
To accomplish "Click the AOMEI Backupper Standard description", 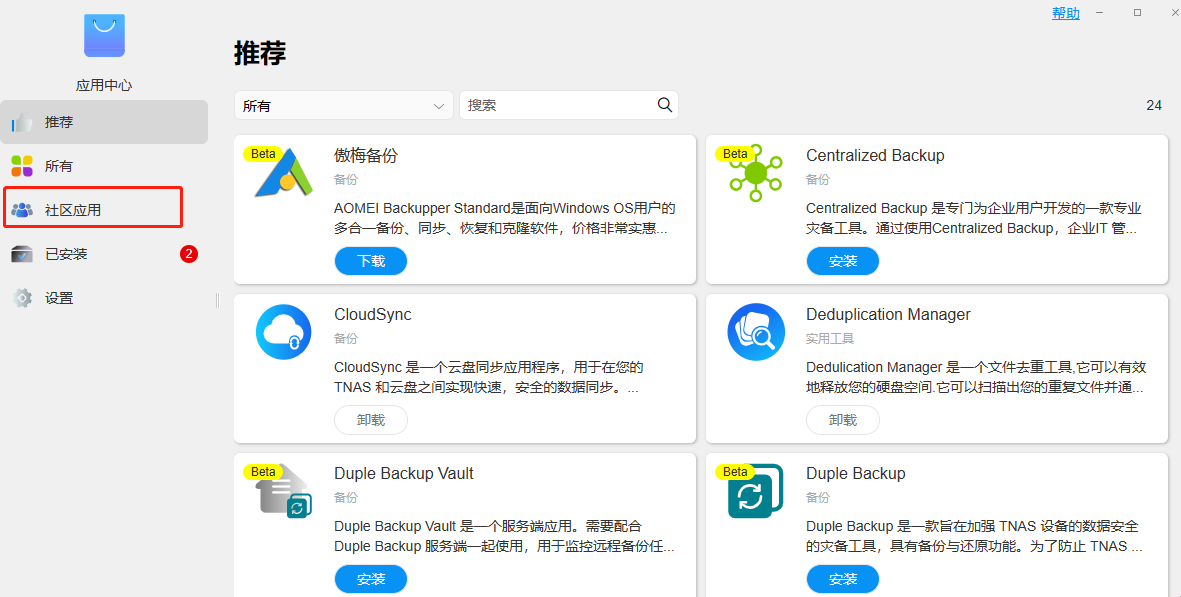I will (x=505, y=218).
